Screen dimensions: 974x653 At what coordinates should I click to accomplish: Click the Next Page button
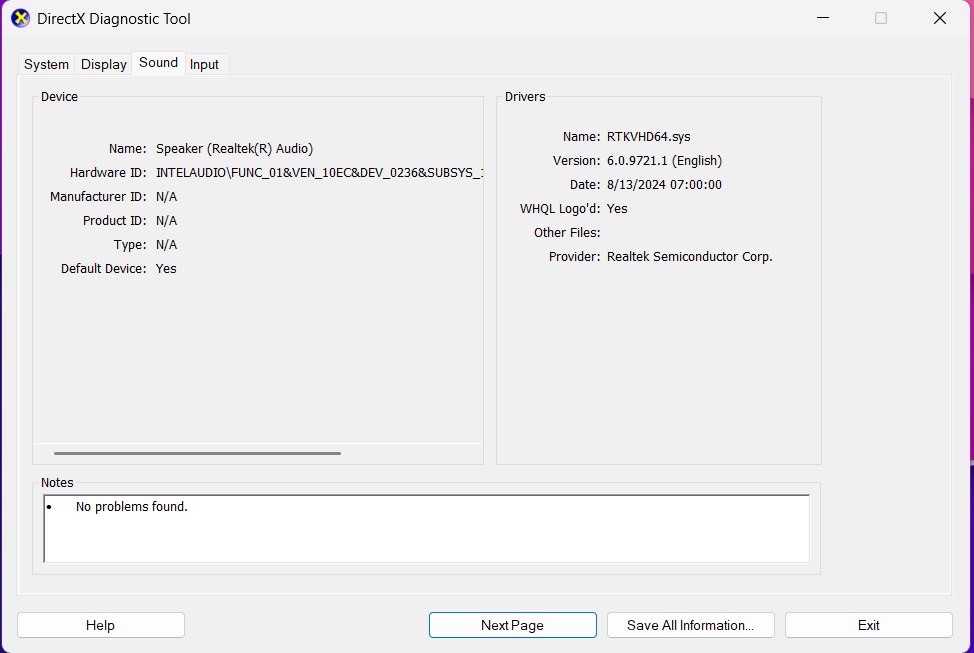click(x=512, y=625)
